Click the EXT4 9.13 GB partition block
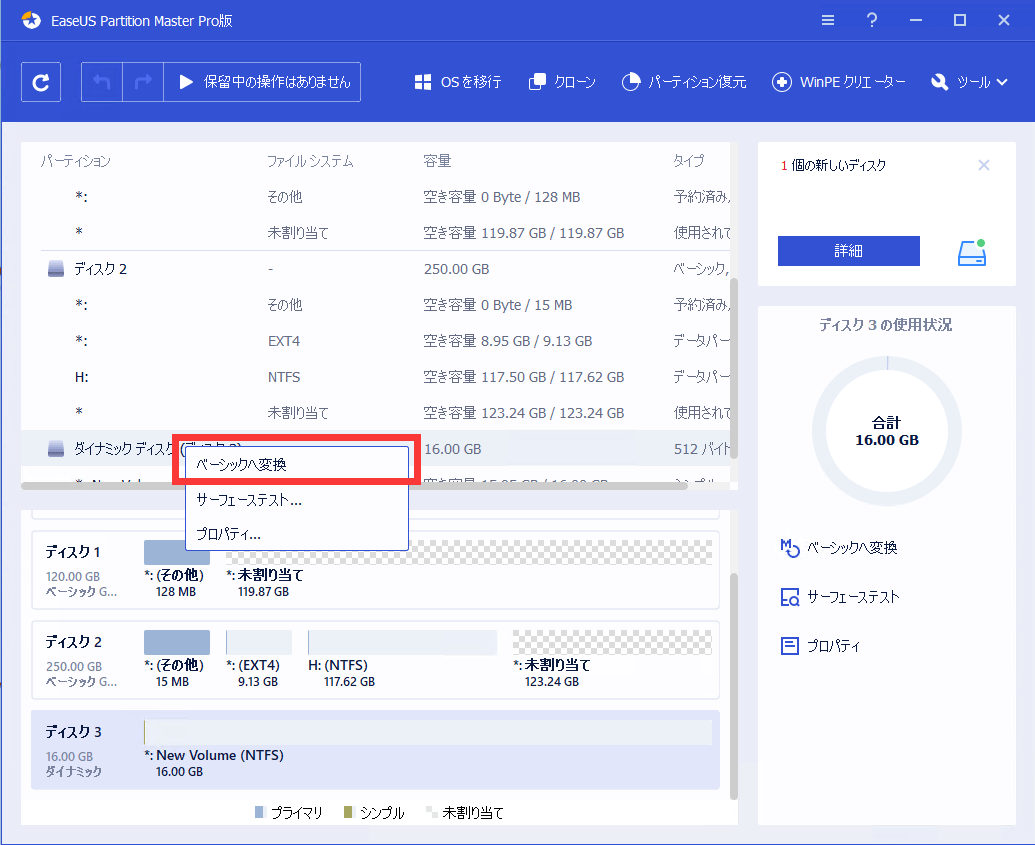Viewport: 1035px width, 845px height. click(x=259, y=642)
